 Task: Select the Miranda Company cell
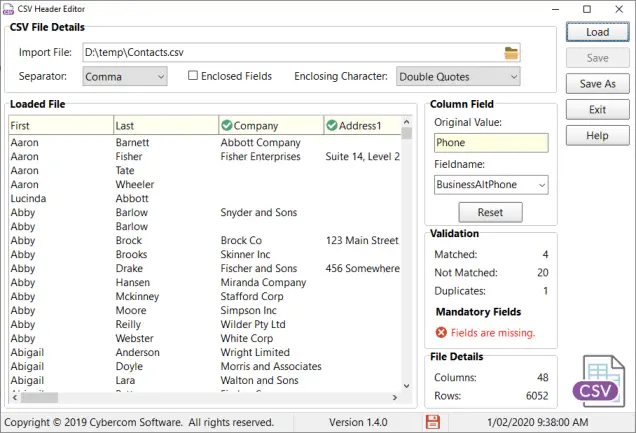tap(263, 283)
